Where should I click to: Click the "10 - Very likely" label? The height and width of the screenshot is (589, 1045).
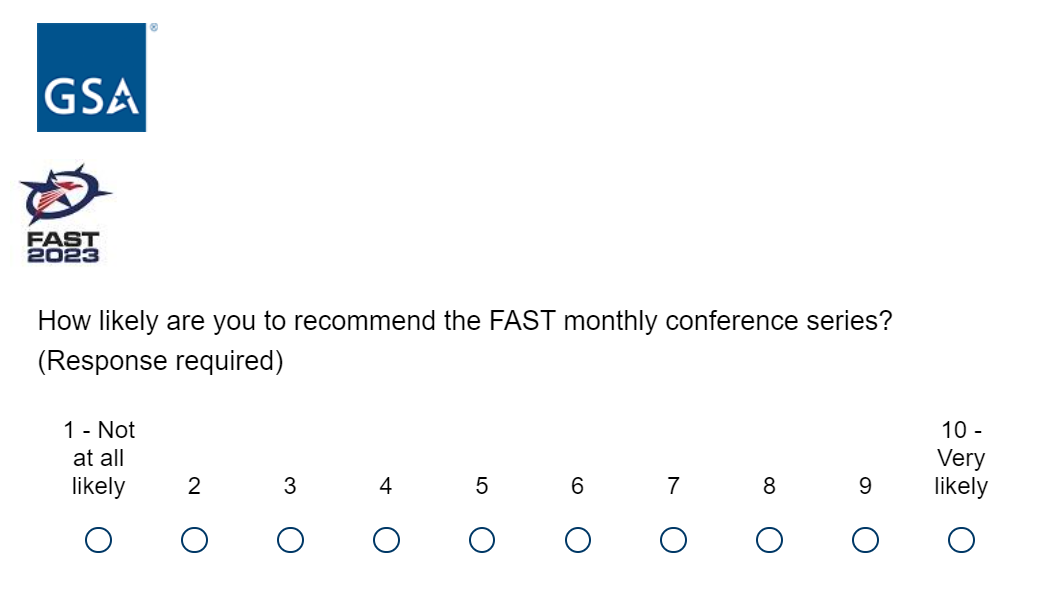[961, 458]
